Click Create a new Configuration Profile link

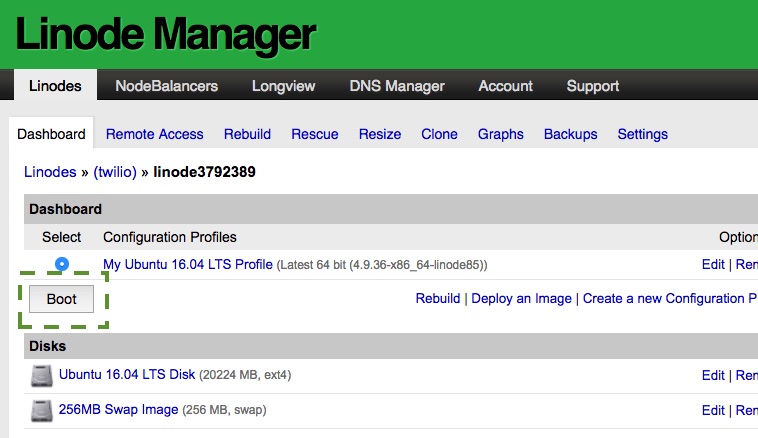coord(670,299)
